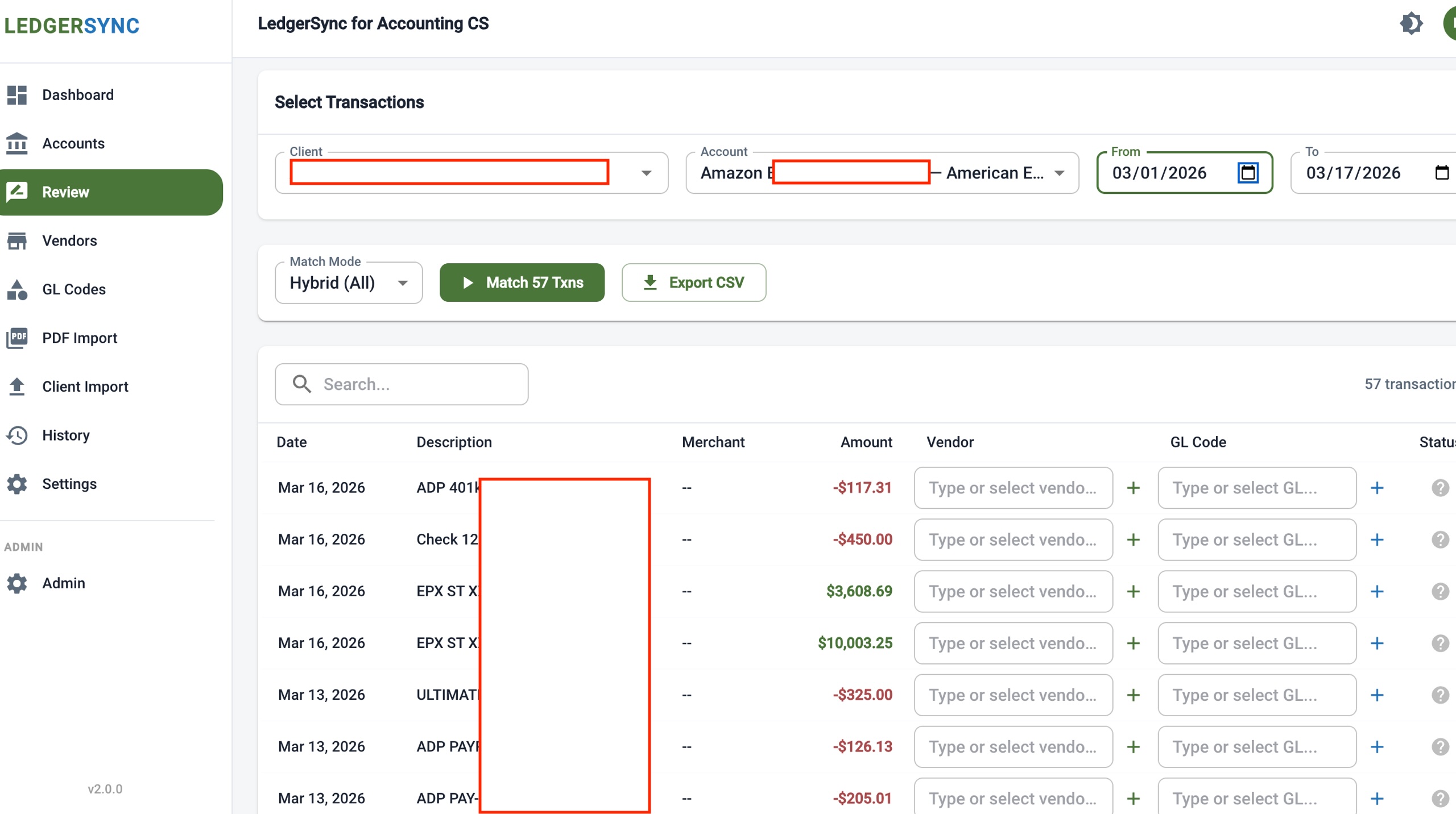Click status question mark on -$126.13 row

[x=1440, y=746]
